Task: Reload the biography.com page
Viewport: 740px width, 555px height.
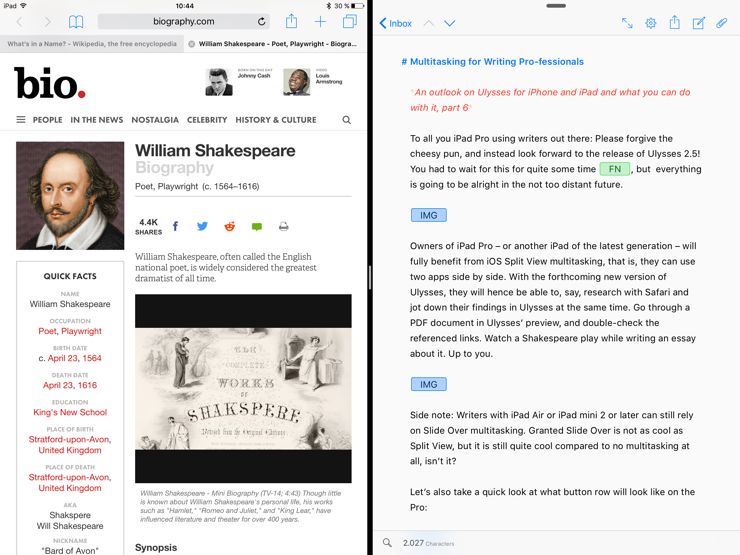Action: pyautogui.click(x=261, y=22)
